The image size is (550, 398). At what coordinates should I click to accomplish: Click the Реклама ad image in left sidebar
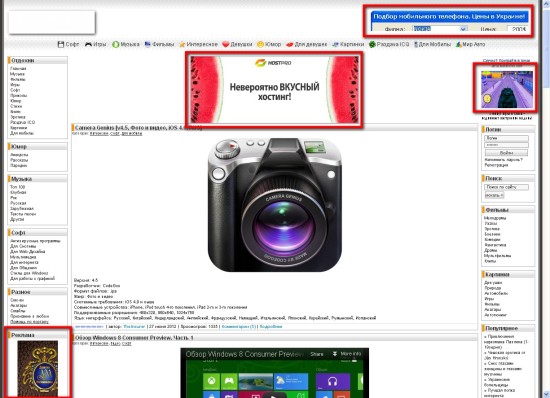[38, 368]
